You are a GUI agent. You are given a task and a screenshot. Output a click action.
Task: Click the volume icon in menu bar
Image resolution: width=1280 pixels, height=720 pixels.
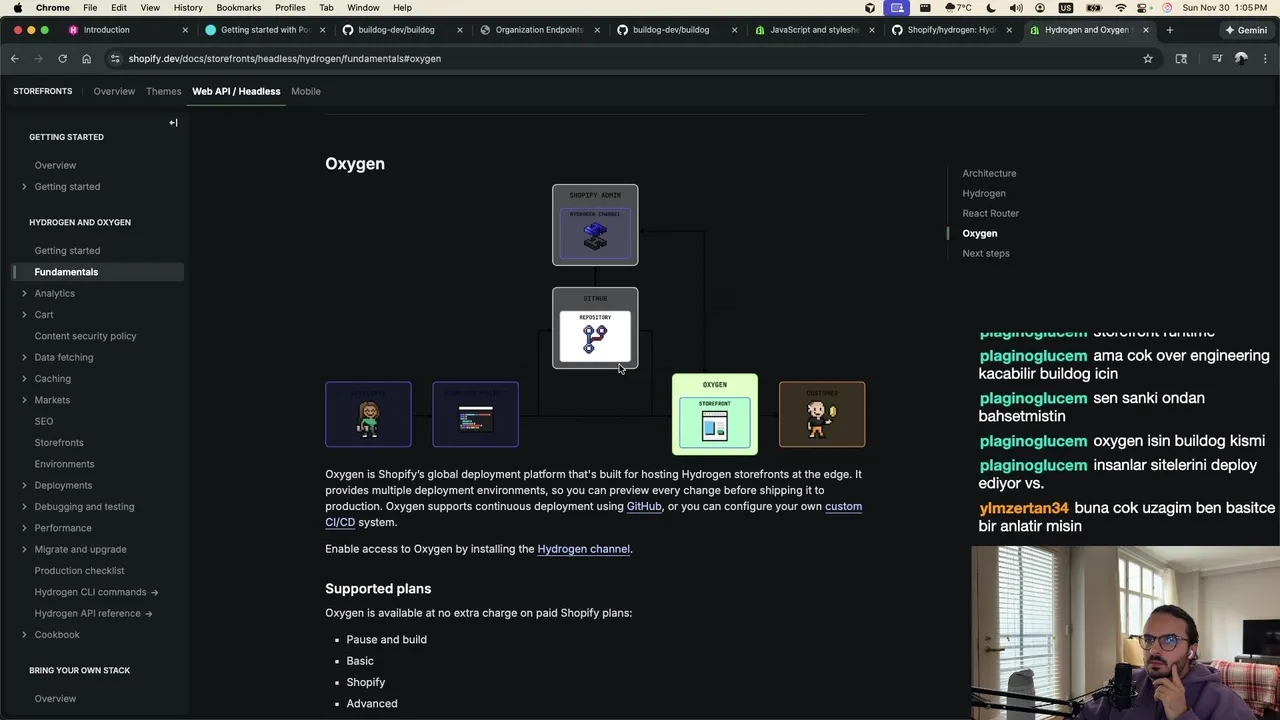click(1016, 8)
